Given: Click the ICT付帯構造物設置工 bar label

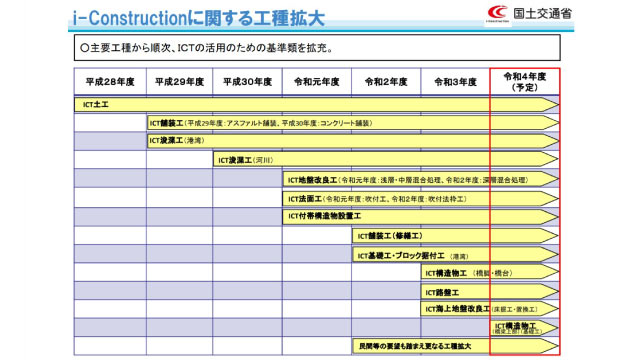Looking at the screenshot, I should point(324,216).
